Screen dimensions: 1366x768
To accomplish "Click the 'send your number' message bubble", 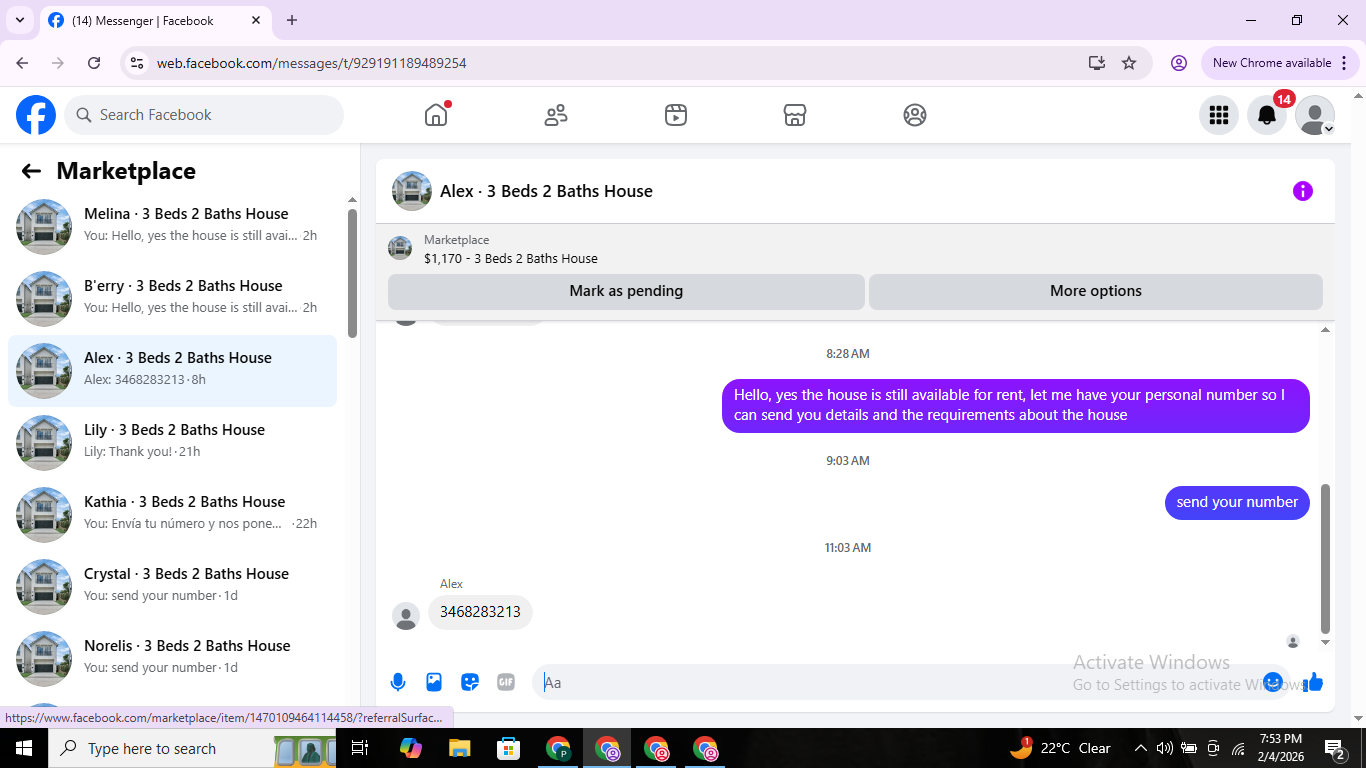I will 1237,502.
